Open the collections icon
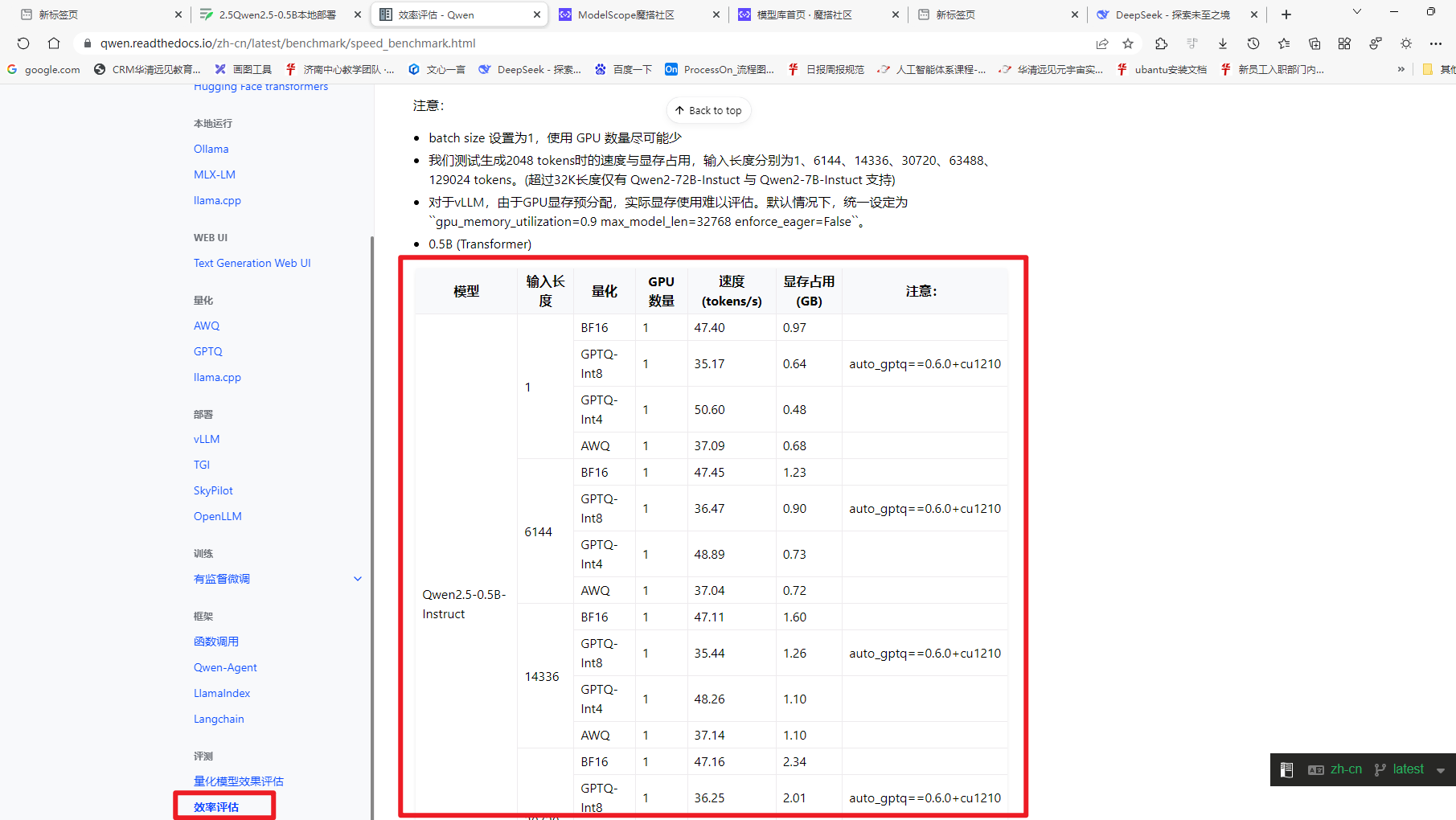 pos(1315,43)
